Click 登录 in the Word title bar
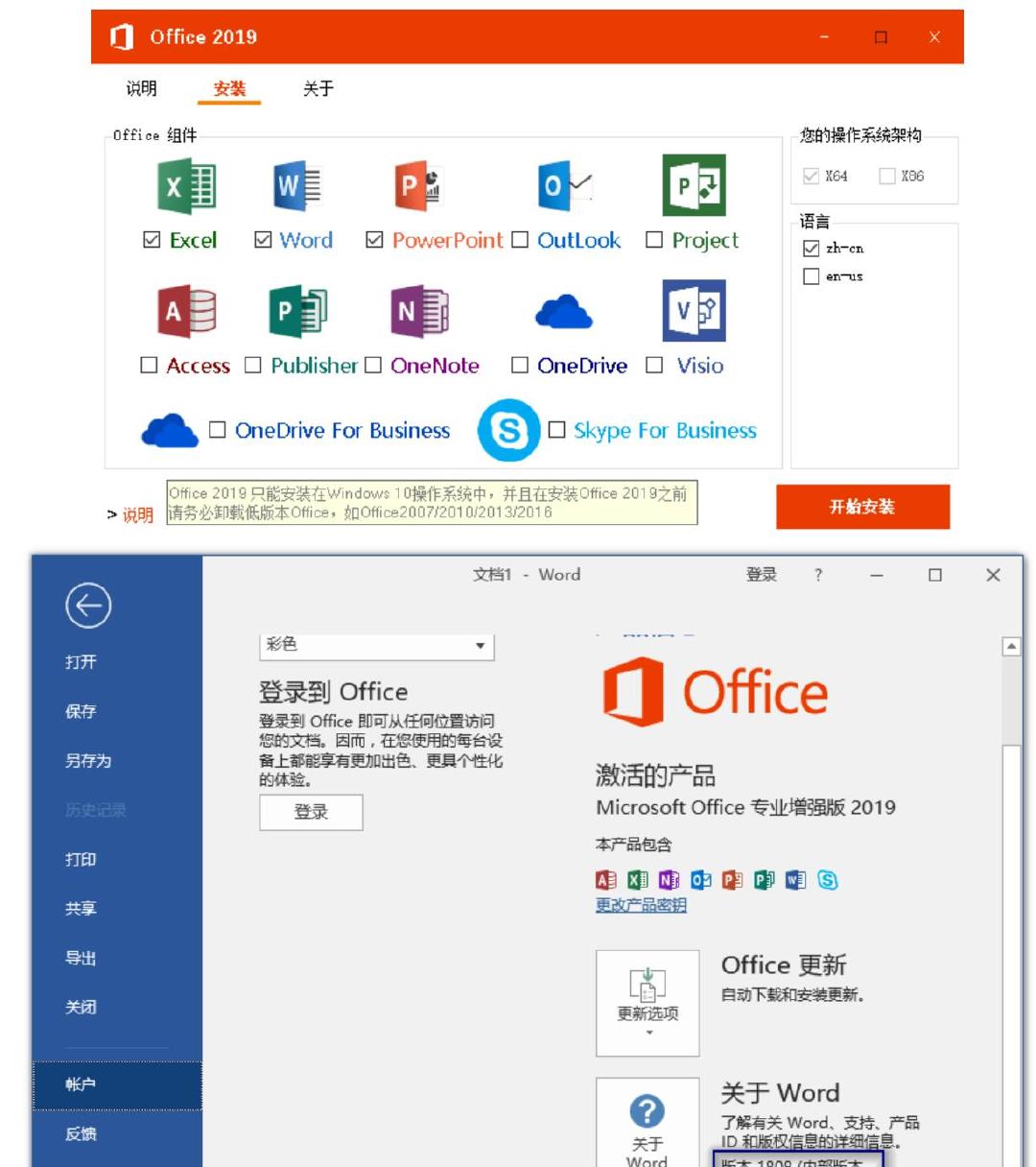Viewport: 1036px width, 1167px height. pyautogui.click(x=762, y=574)
